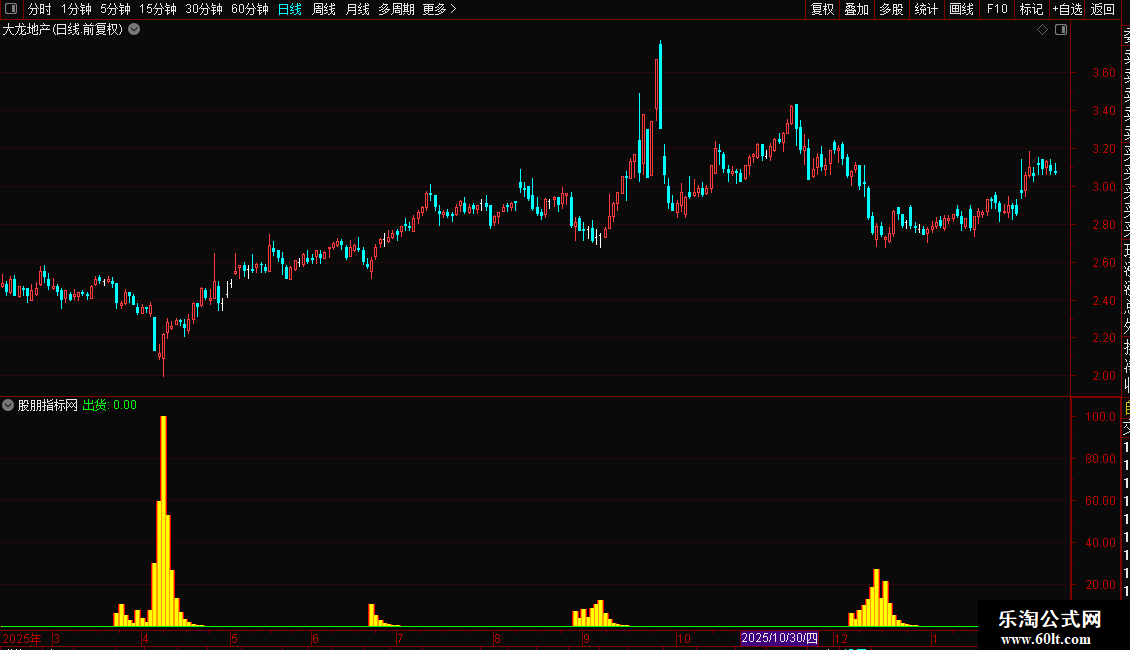The height and width of the screenshot is (650, 1130).
Task: Click the 100.0 indicator axis label
Action: point(1100,417)
